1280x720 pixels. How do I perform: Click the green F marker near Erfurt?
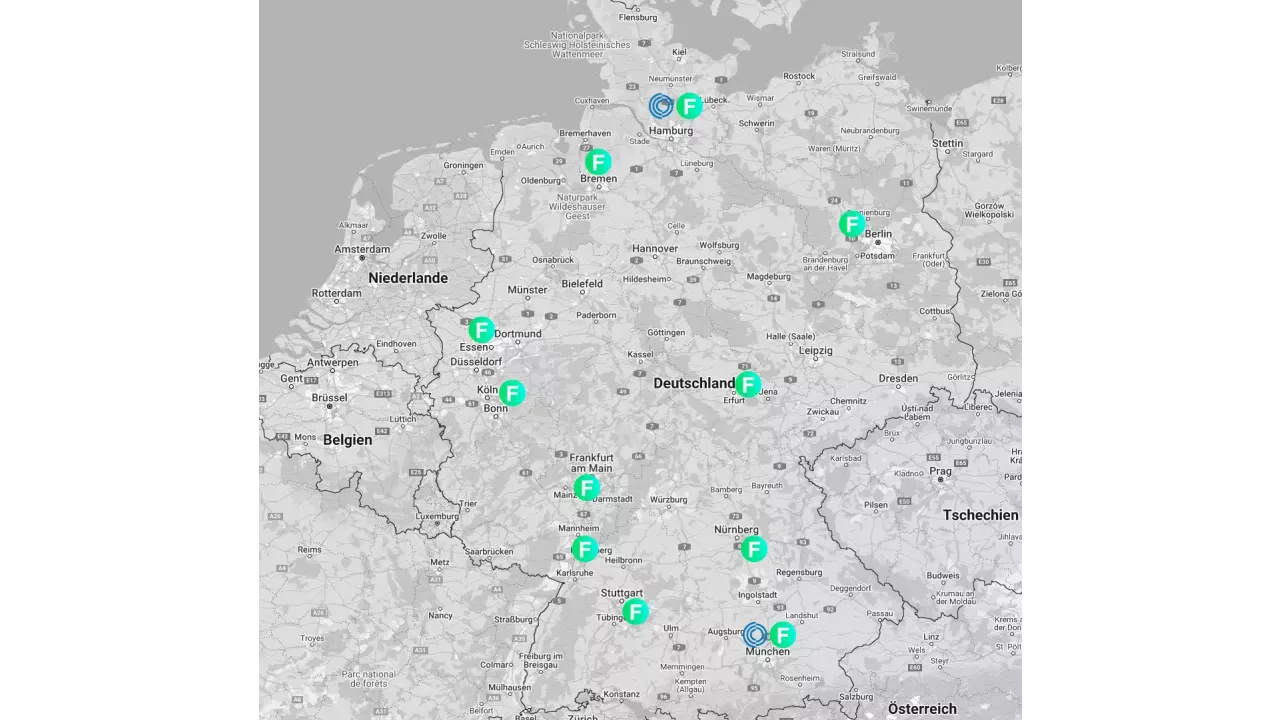click(x=748, y=384)
